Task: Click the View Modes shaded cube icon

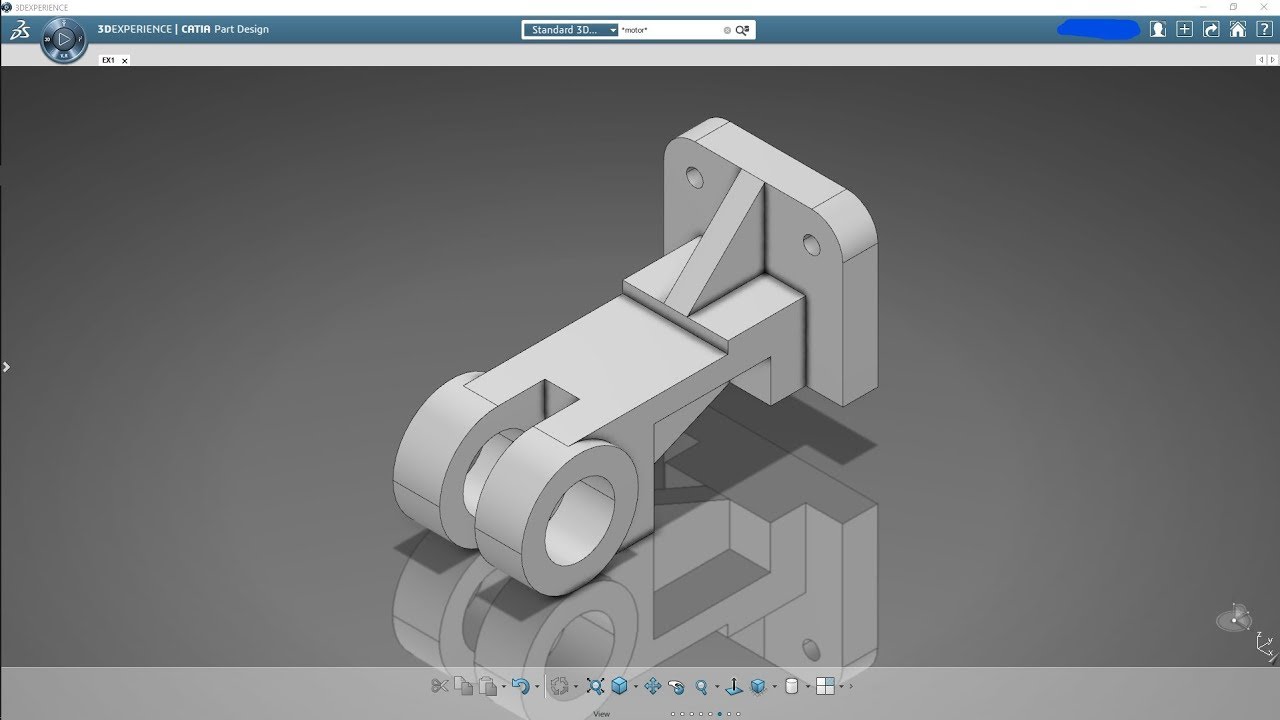Action: pos(758,686)
